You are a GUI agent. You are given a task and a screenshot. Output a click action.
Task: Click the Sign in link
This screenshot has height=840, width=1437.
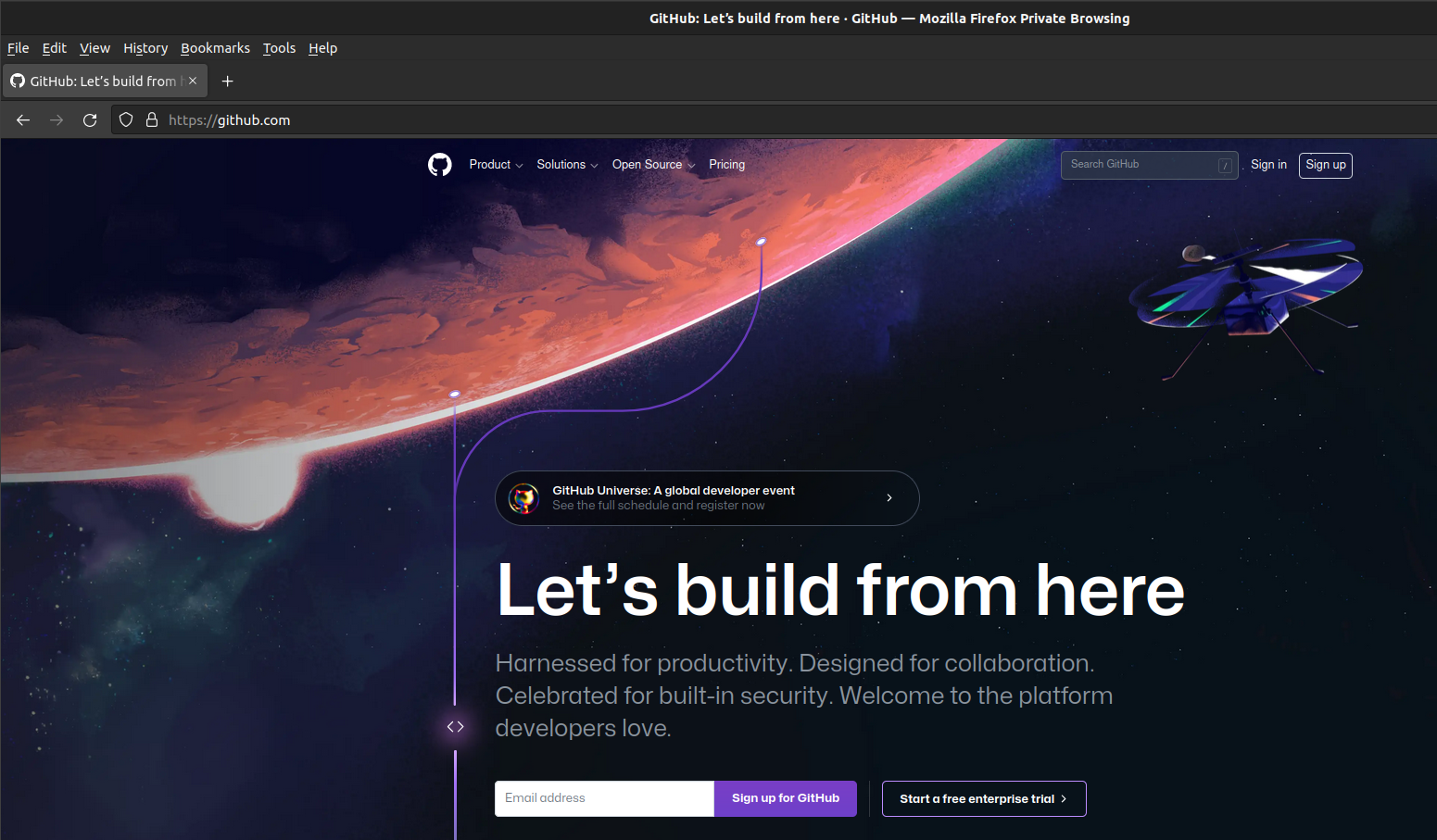tap(1268, 165)
